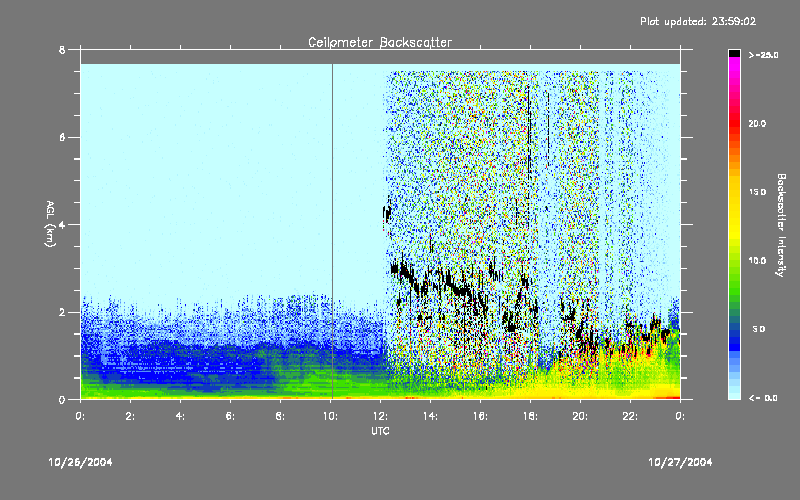The width and height of the screenshot is (800, 500).
Task: Click the colorbar label 20.0
Action: click(x=757, y=124)
